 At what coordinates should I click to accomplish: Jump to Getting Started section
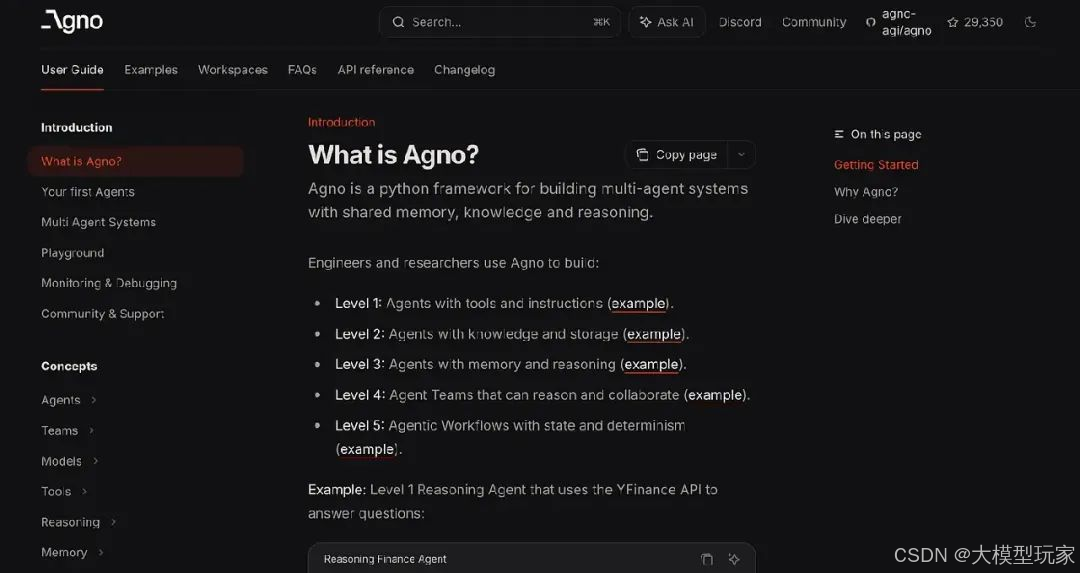[x=876, y=165]
